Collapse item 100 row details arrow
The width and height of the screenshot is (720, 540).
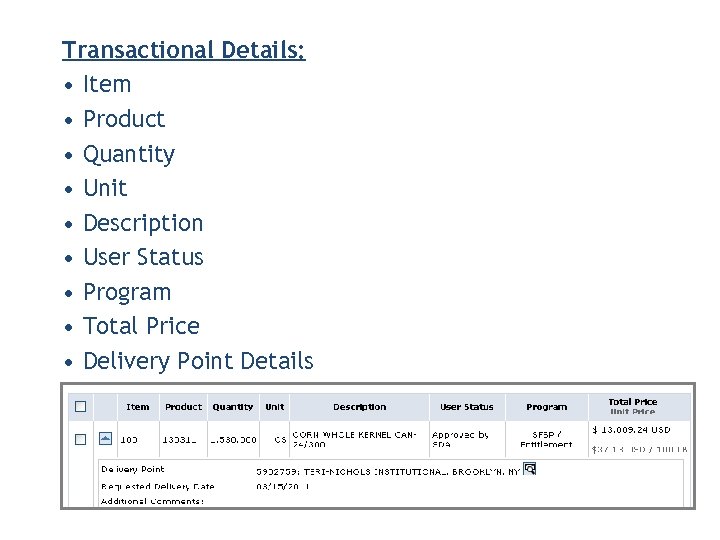[105, 439]
